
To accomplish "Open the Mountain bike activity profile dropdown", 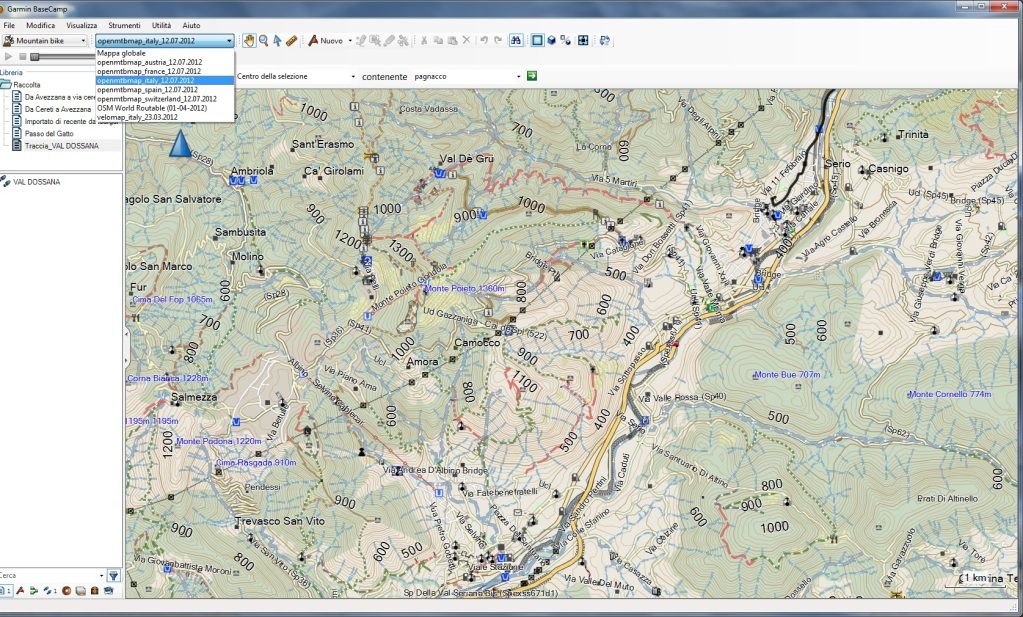I will (x=45, y=40).
